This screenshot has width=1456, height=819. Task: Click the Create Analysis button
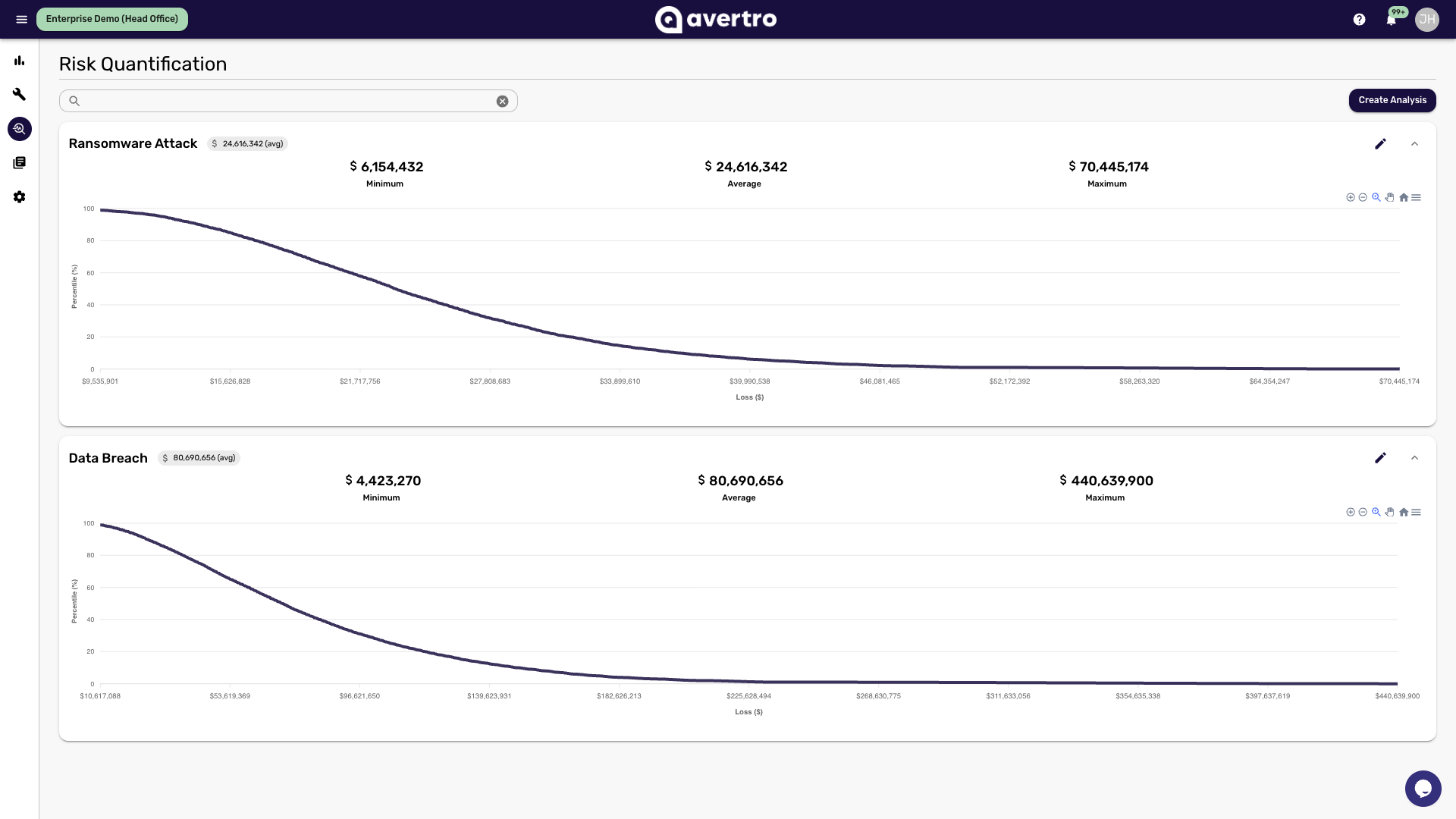tap(1392, 100)
